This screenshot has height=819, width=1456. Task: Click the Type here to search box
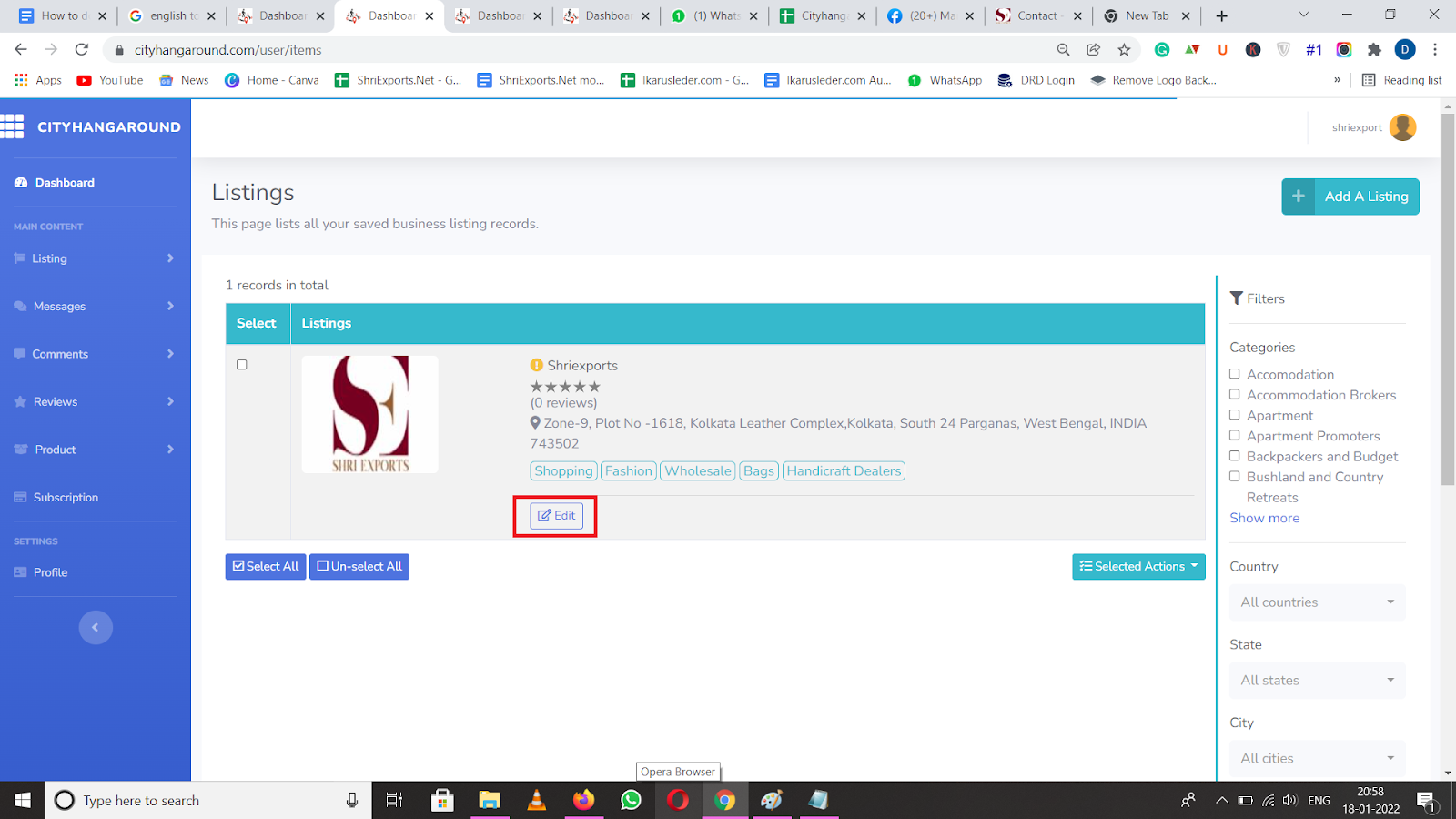(209, 800)
